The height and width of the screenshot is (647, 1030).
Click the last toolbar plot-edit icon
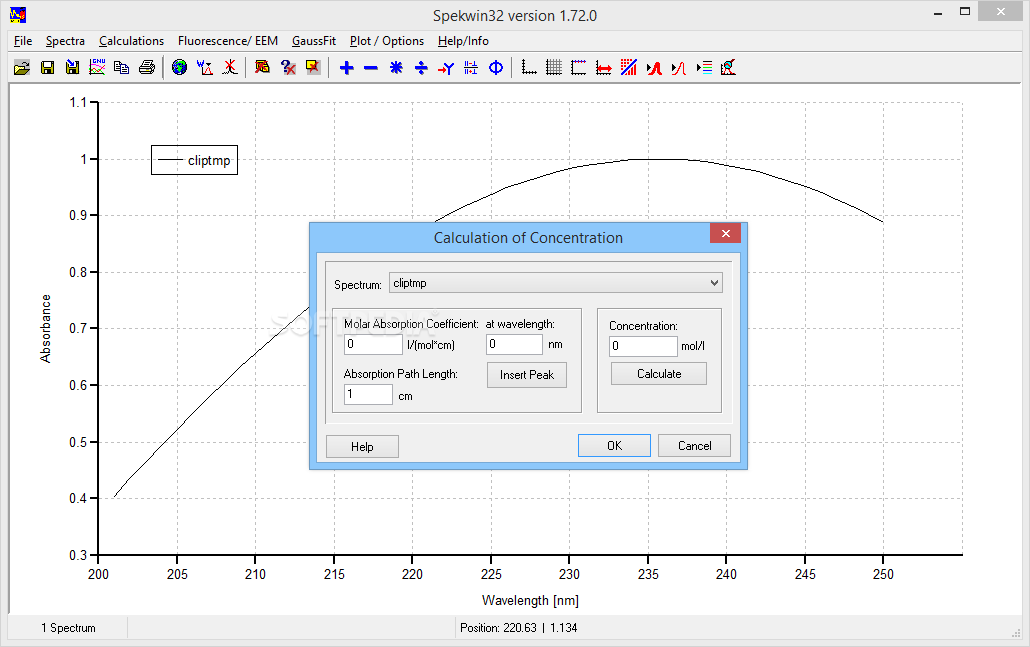point(728,67)
